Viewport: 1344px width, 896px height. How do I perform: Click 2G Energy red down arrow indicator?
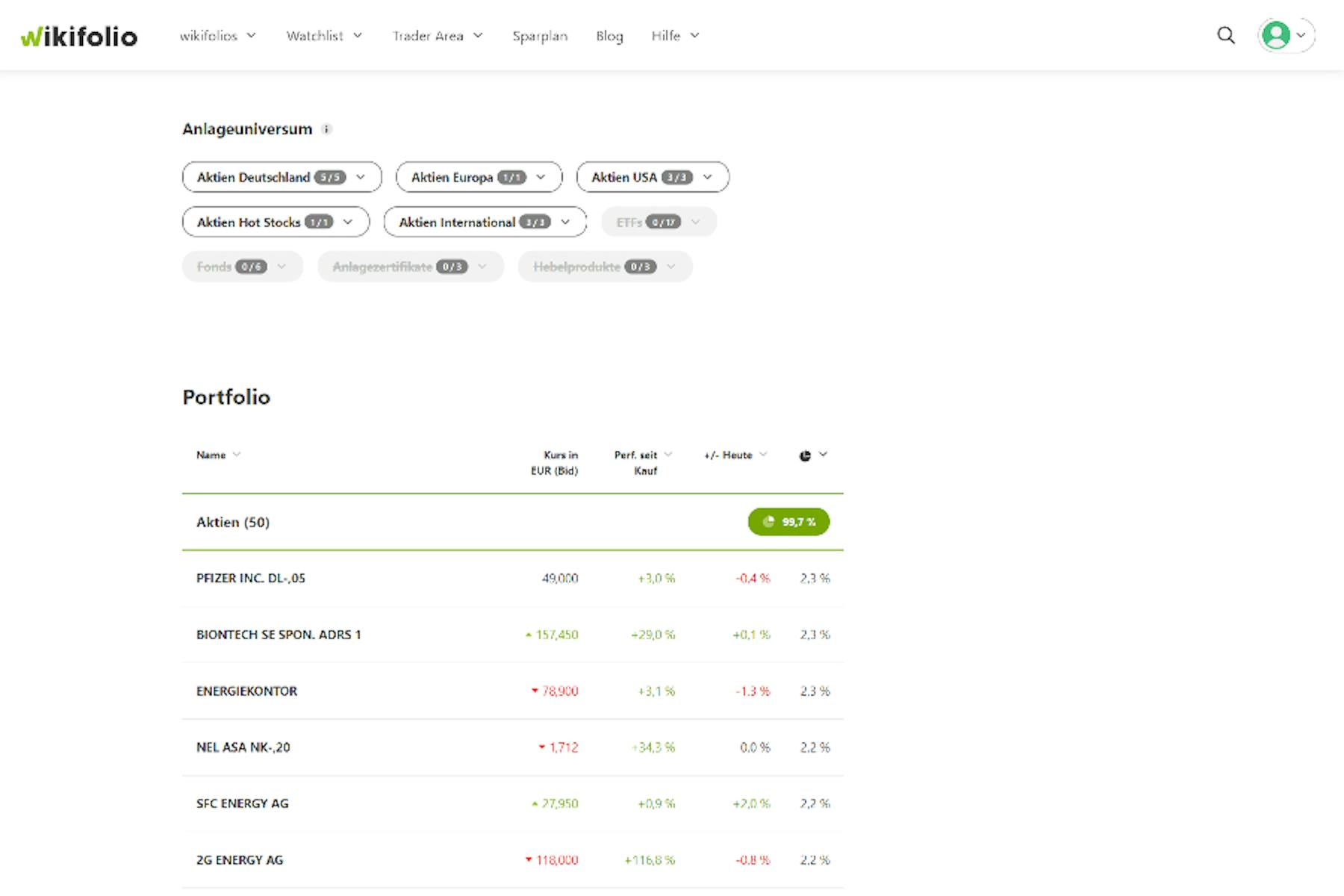coord(529,860)
